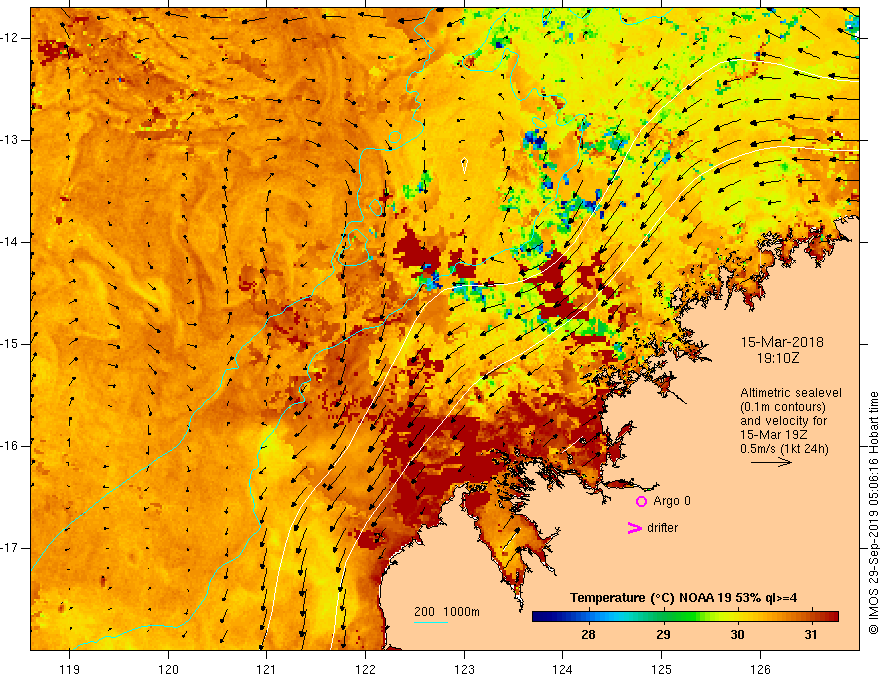The height and width of the screenshot is (680, 880).
Task: Click the latitude axis label "-16"
Action: 10,446
